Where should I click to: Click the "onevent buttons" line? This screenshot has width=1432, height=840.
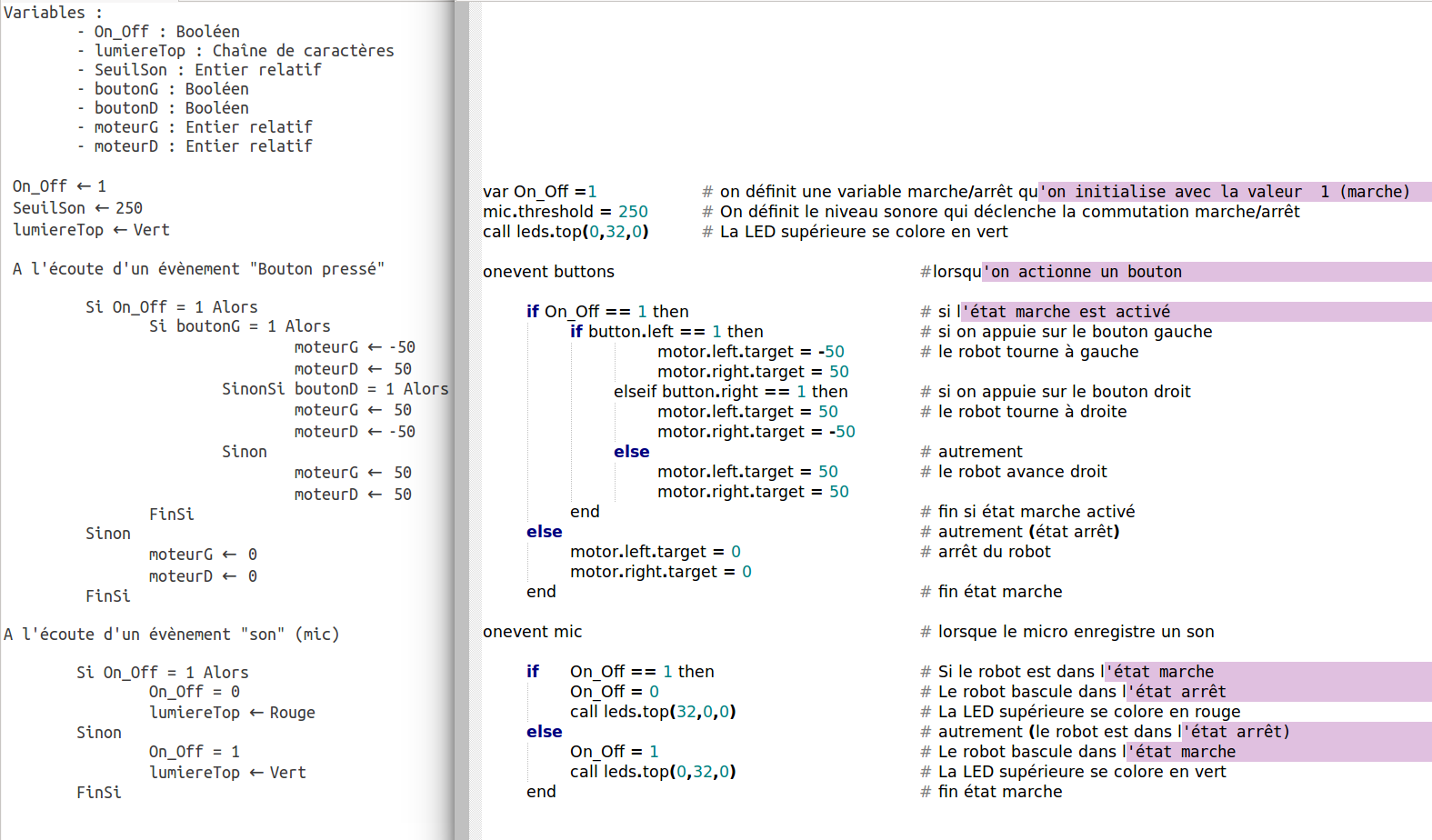[x=548, y=272]
